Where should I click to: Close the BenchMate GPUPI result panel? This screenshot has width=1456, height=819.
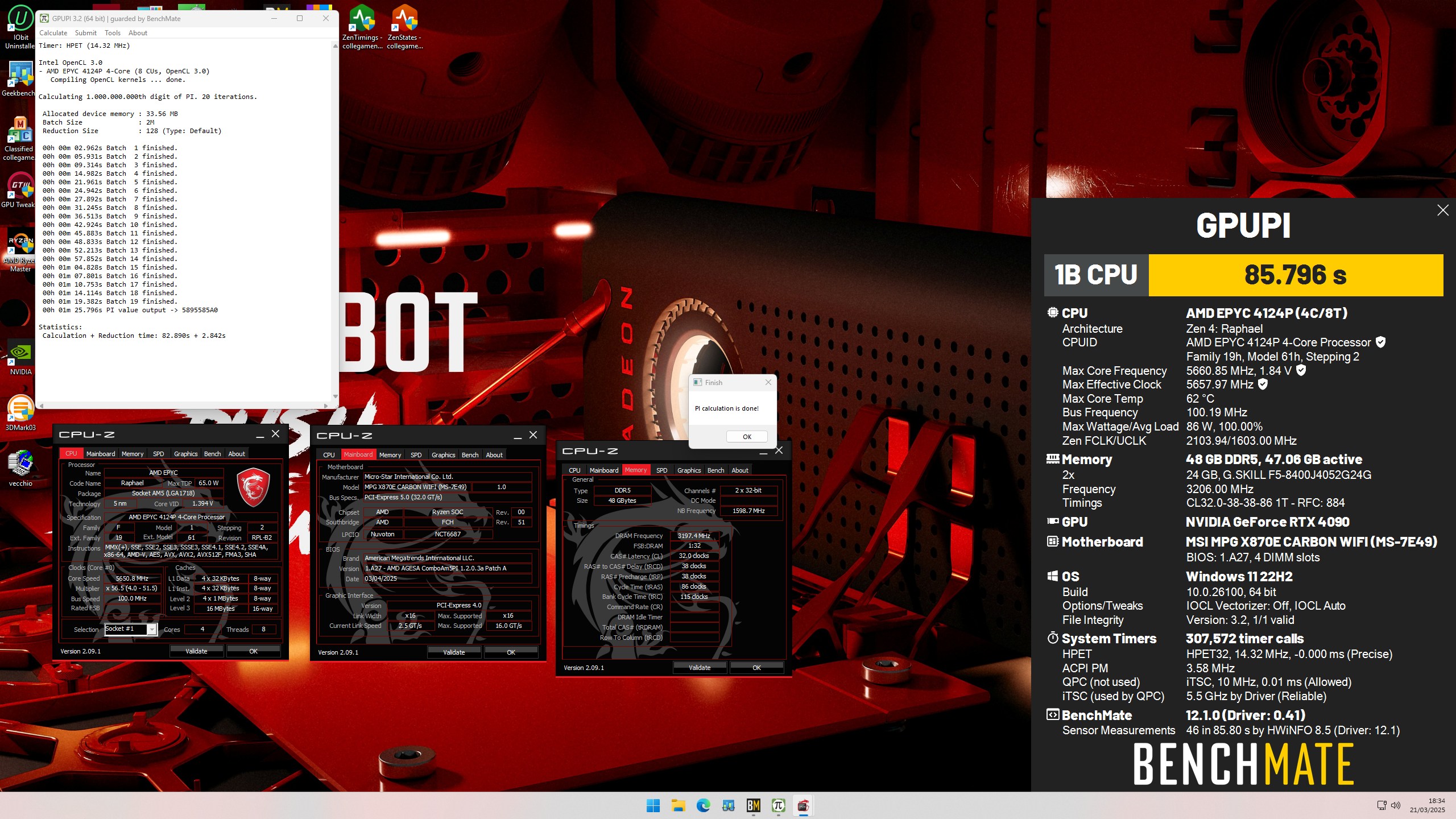(1442, 210)
